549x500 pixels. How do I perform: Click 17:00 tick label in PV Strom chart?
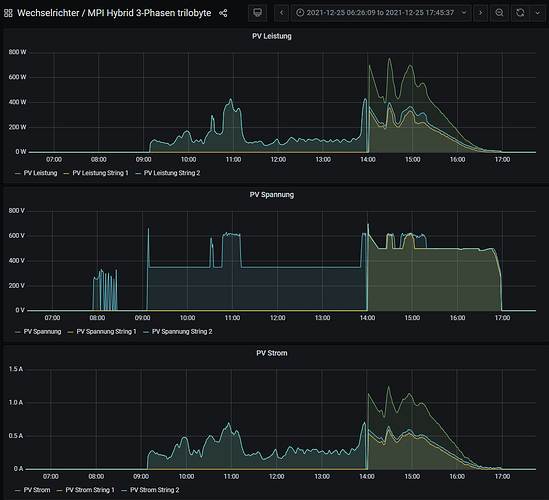click(502, 477)
